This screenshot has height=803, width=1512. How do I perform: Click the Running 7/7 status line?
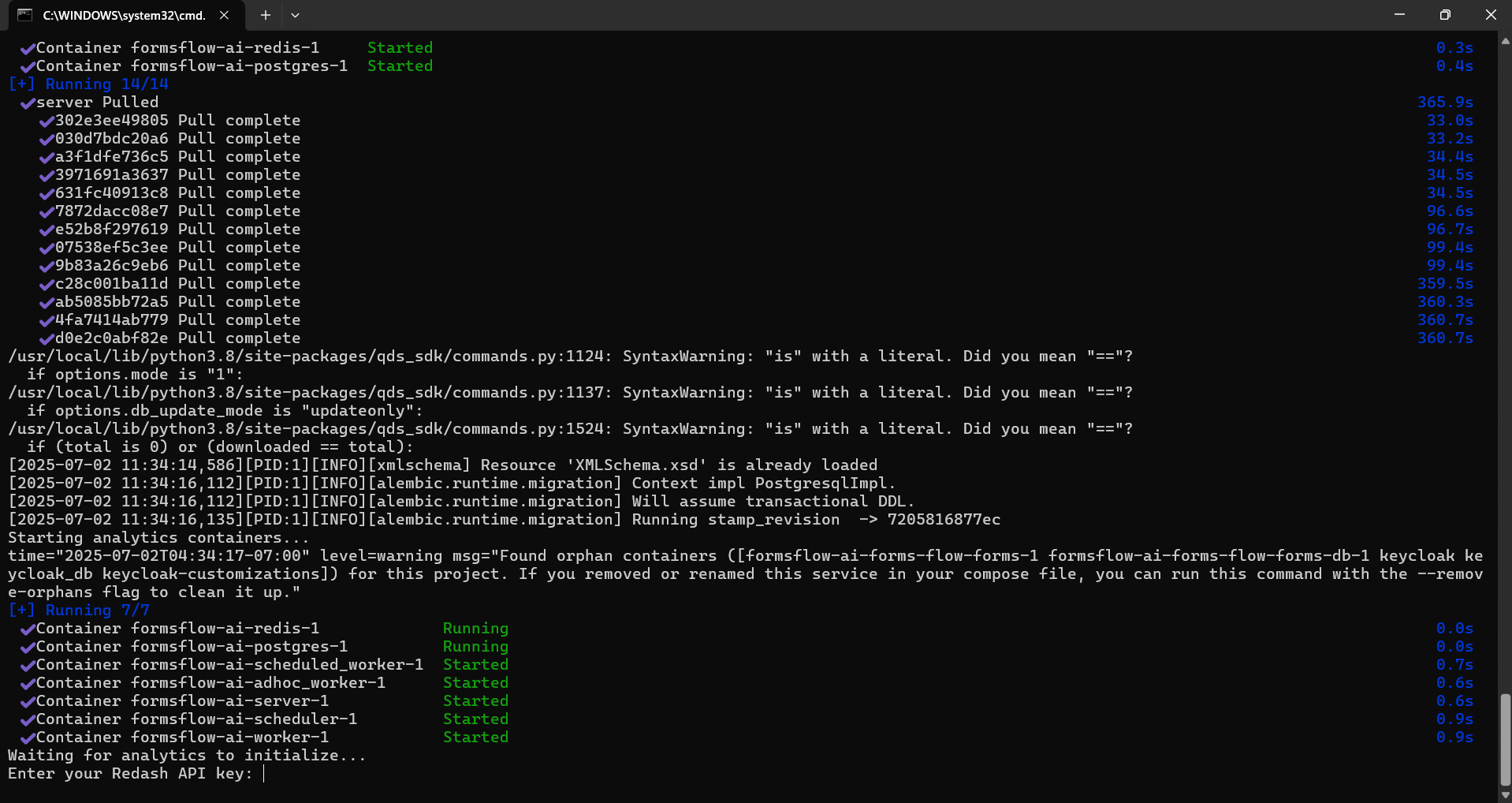point(79,610)
